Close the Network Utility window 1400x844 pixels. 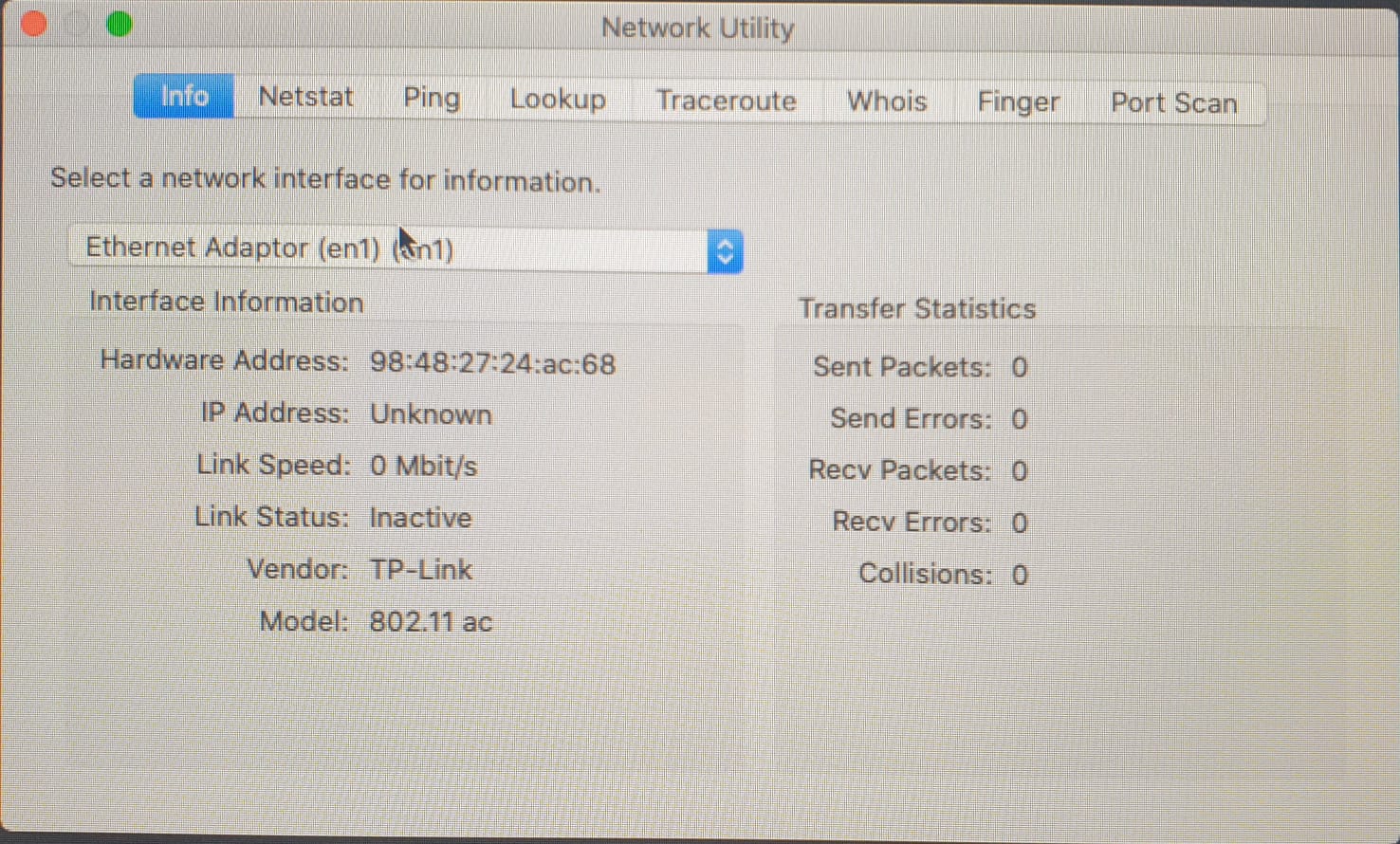pyautogui.click(x=34, y=23)
